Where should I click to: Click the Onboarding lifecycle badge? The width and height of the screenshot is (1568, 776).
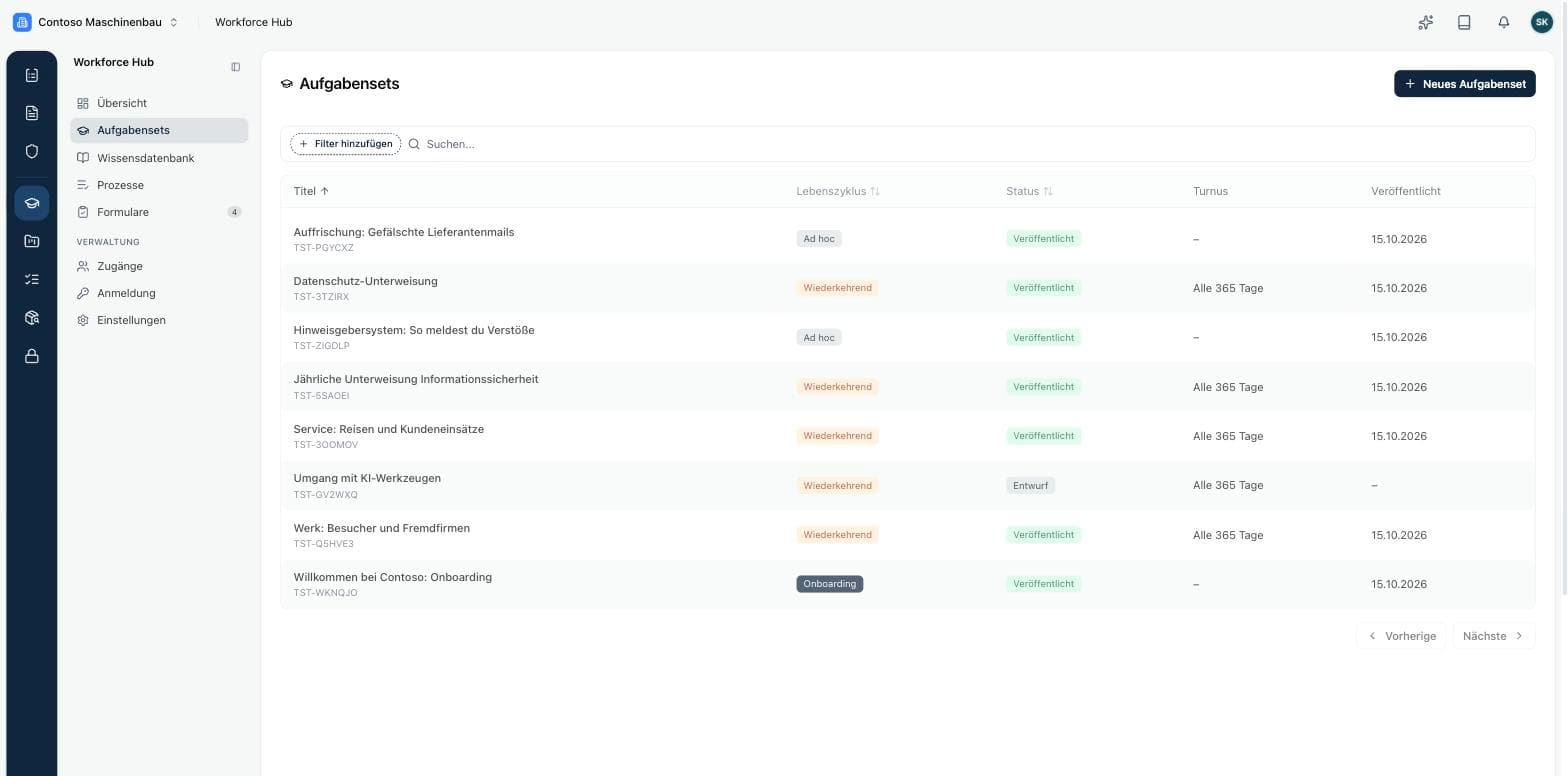point(829,584)
